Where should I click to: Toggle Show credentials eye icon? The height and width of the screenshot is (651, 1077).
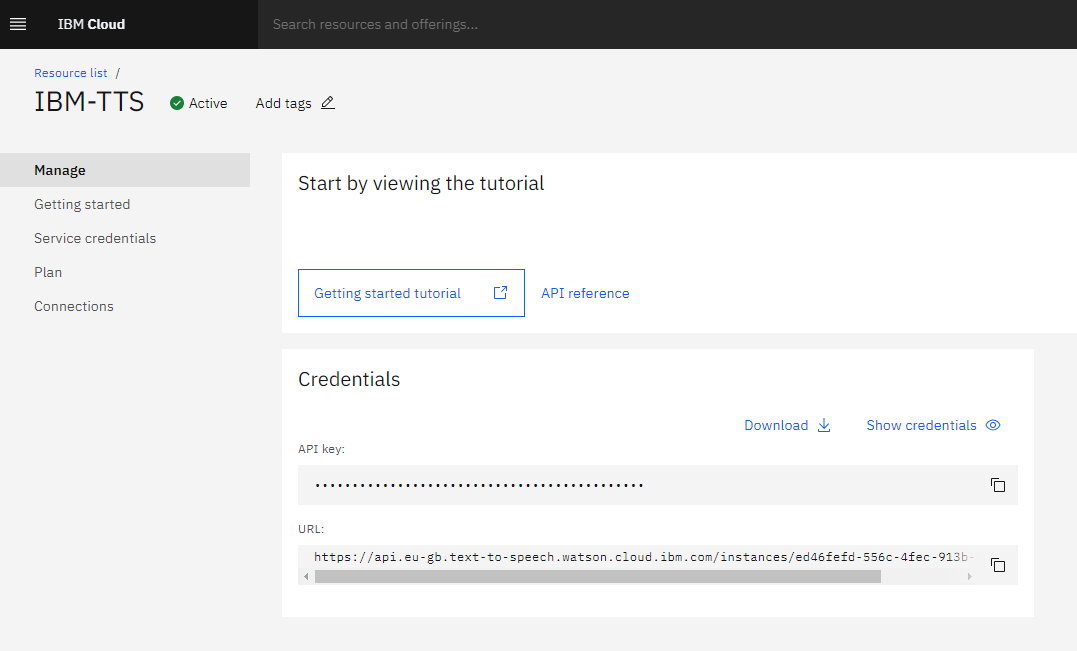click(993, 425)
